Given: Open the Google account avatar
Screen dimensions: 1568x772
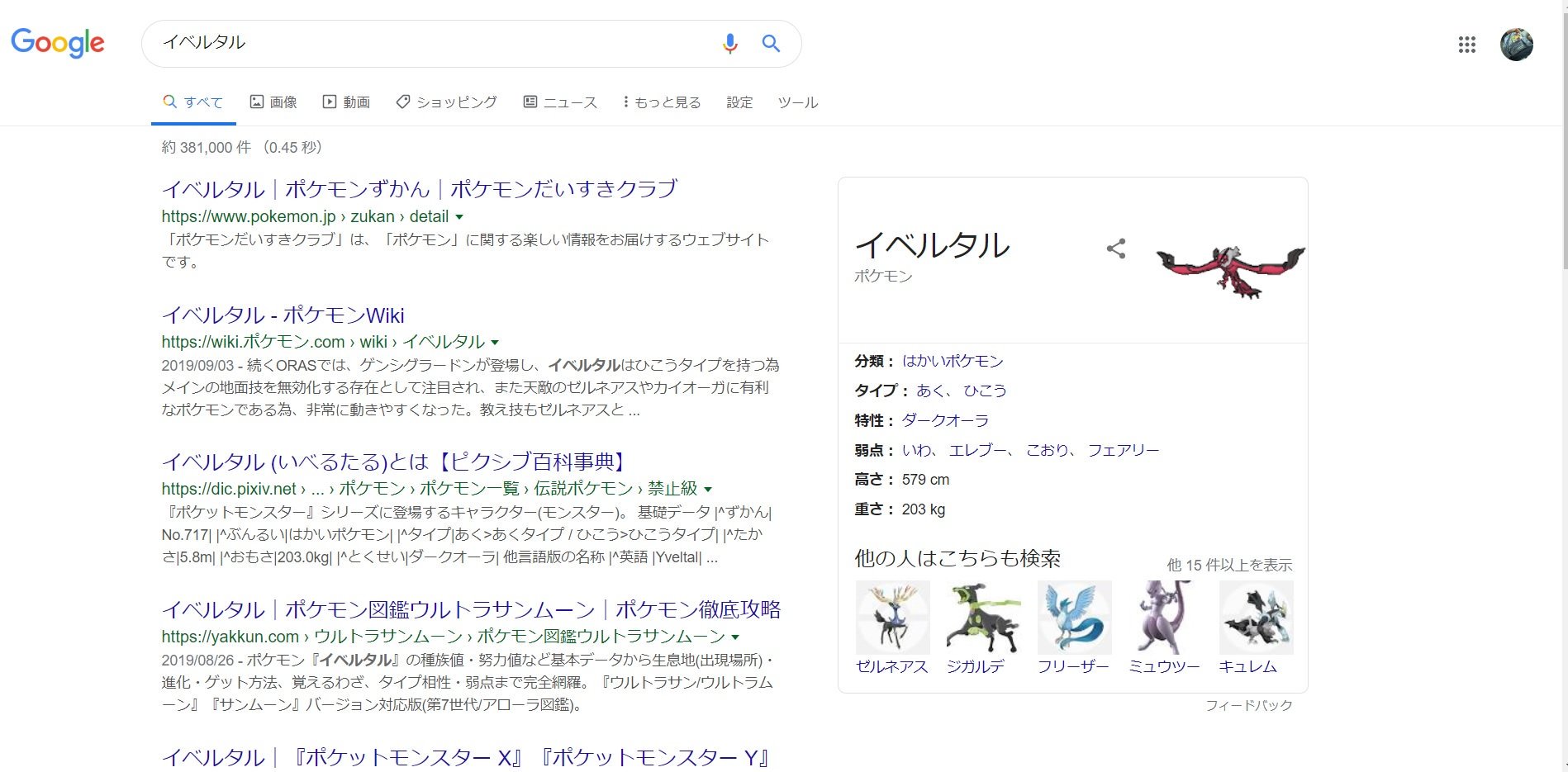Looking at the screenshot, I should [1517, 45].
